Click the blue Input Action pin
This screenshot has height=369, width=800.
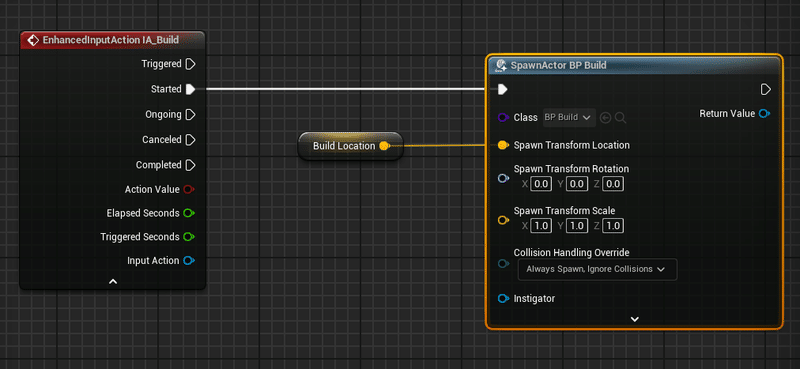[189, 261]
